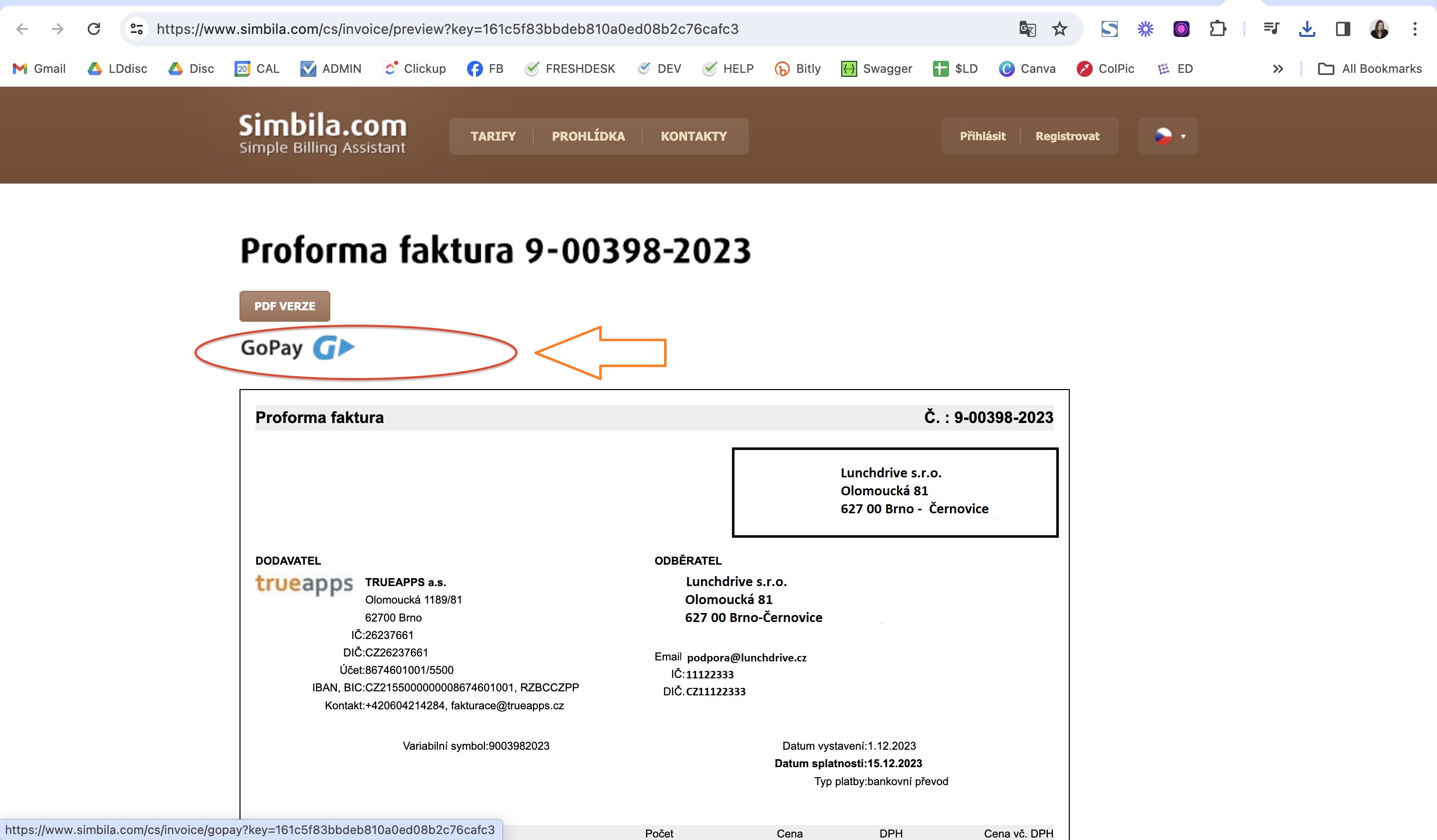This screenshot has height=840, width=1437.
Task: Expand the Czech flag language dropdown
Action: tap(1169, 136)
